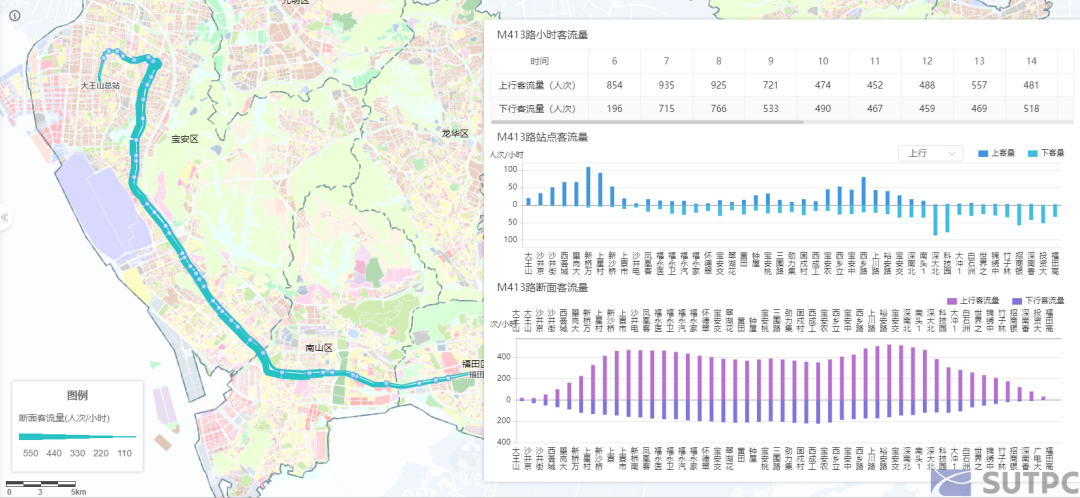
Task: Click the table cell showing 533
Action: click(771, 108)
